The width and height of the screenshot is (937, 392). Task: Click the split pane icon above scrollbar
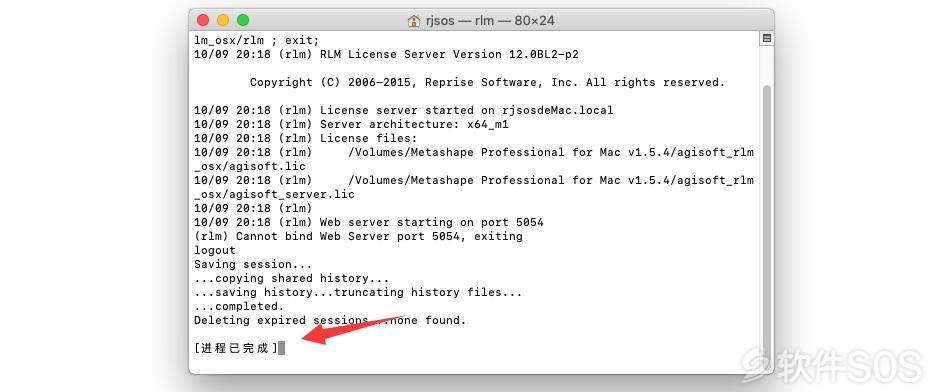[767, 38]
